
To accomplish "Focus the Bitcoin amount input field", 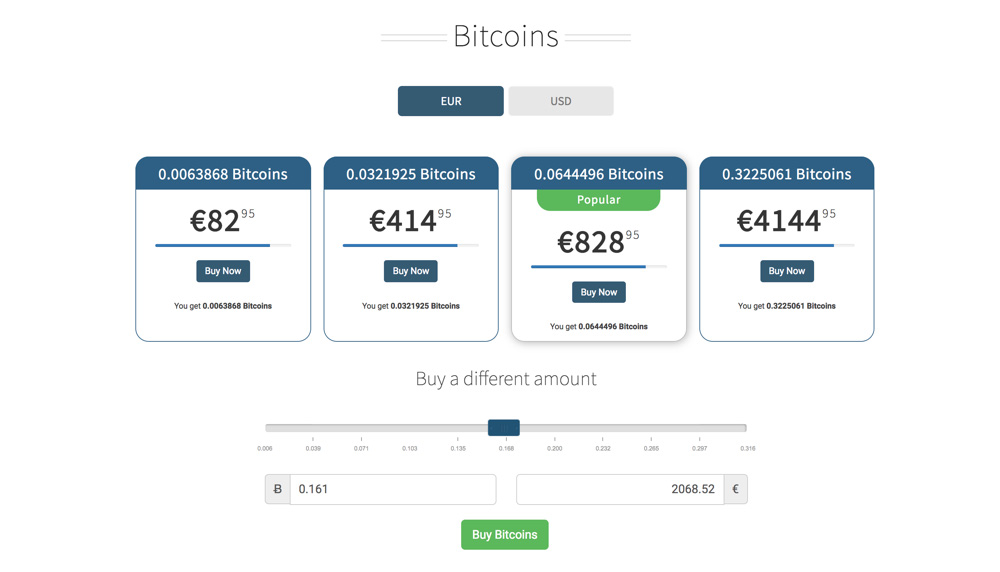I will click(392, 489).
